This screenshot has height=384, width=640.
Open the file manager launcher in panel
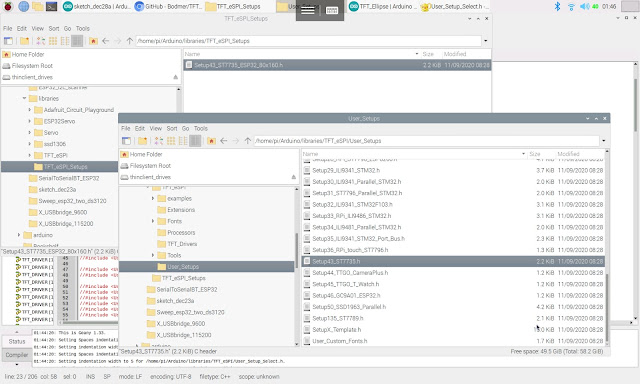[38, 6]
